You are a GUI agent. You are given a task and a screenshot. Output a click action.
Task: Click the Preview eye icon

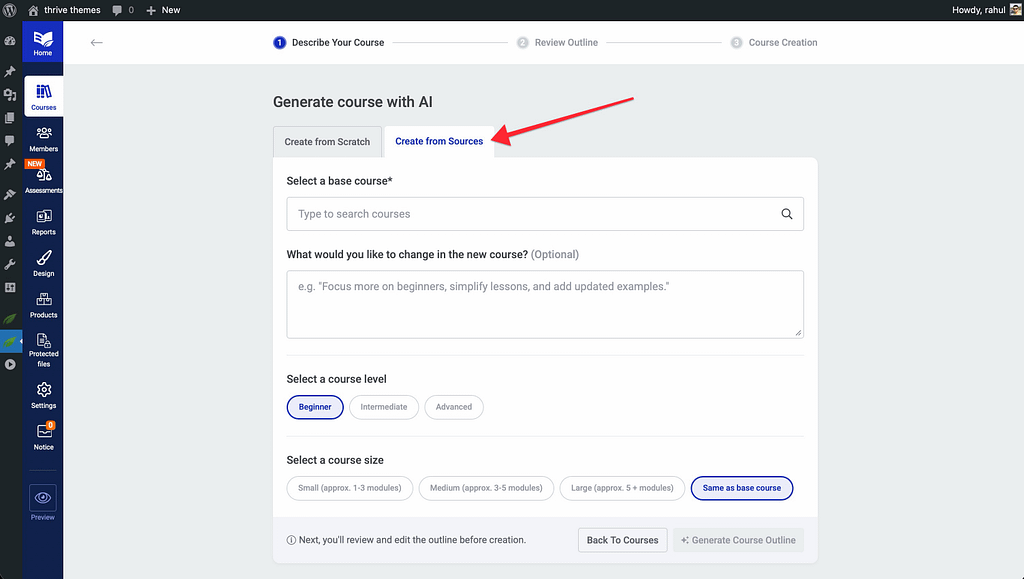point(43,497)
